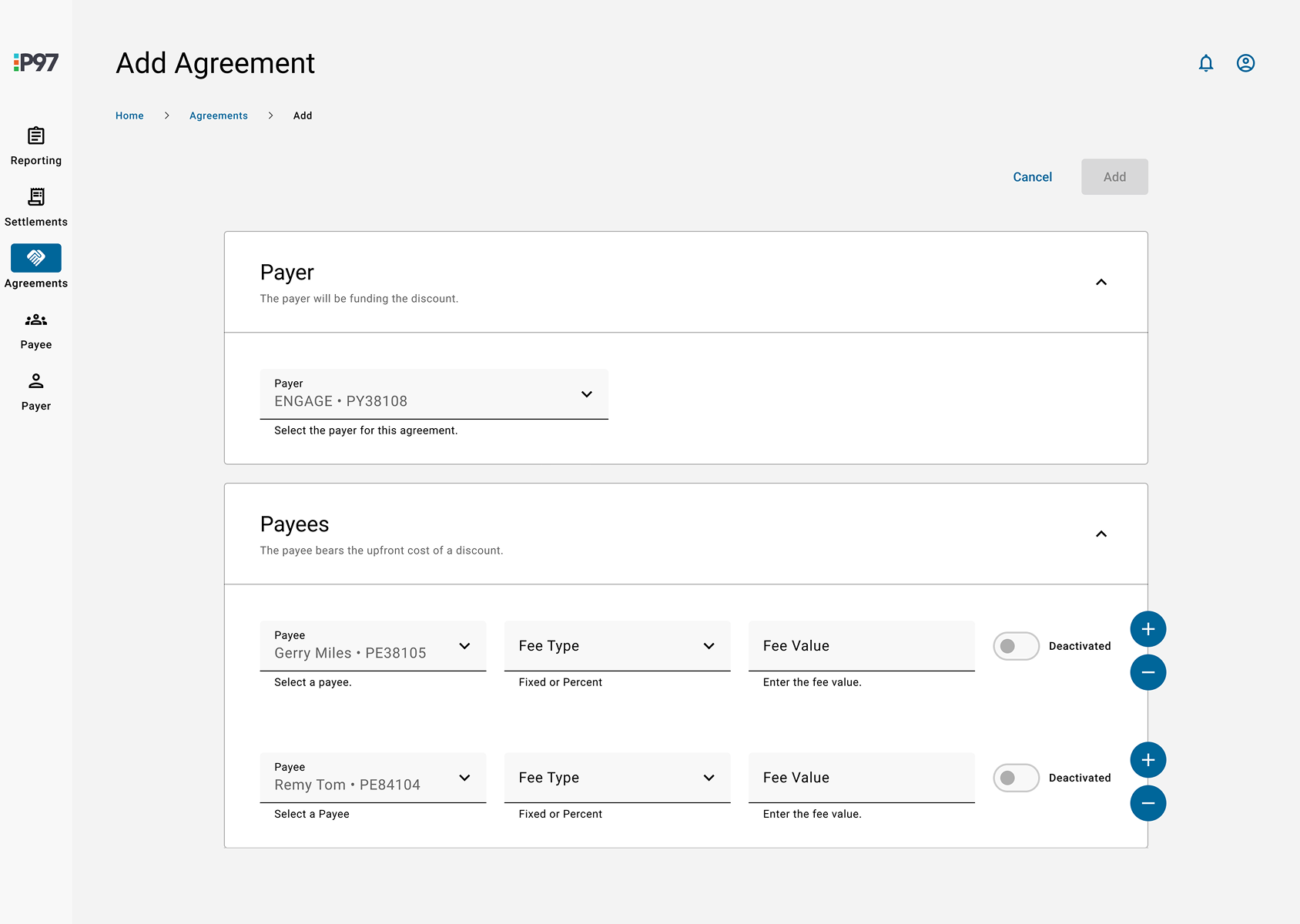Remove the Gerry Miles payee row
Viewport: 1300px width, 924px height.
1148,672
